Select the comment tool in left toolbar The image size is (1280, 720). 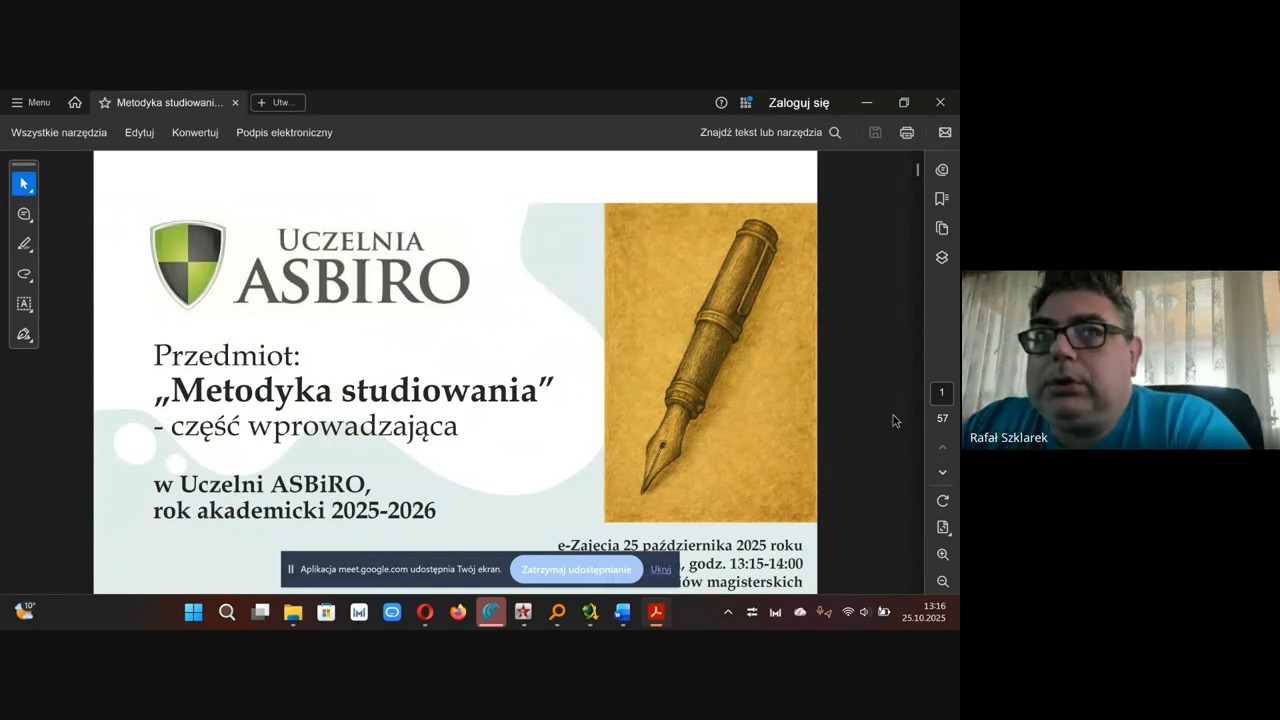coord(24,214)
